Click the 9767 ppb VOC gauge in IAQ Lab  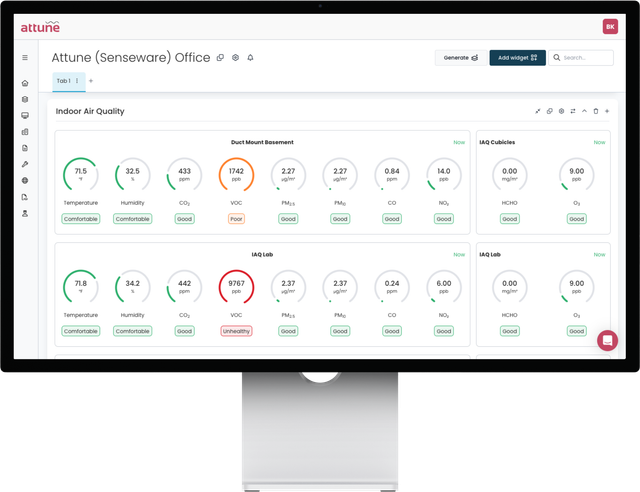point(236,287)
